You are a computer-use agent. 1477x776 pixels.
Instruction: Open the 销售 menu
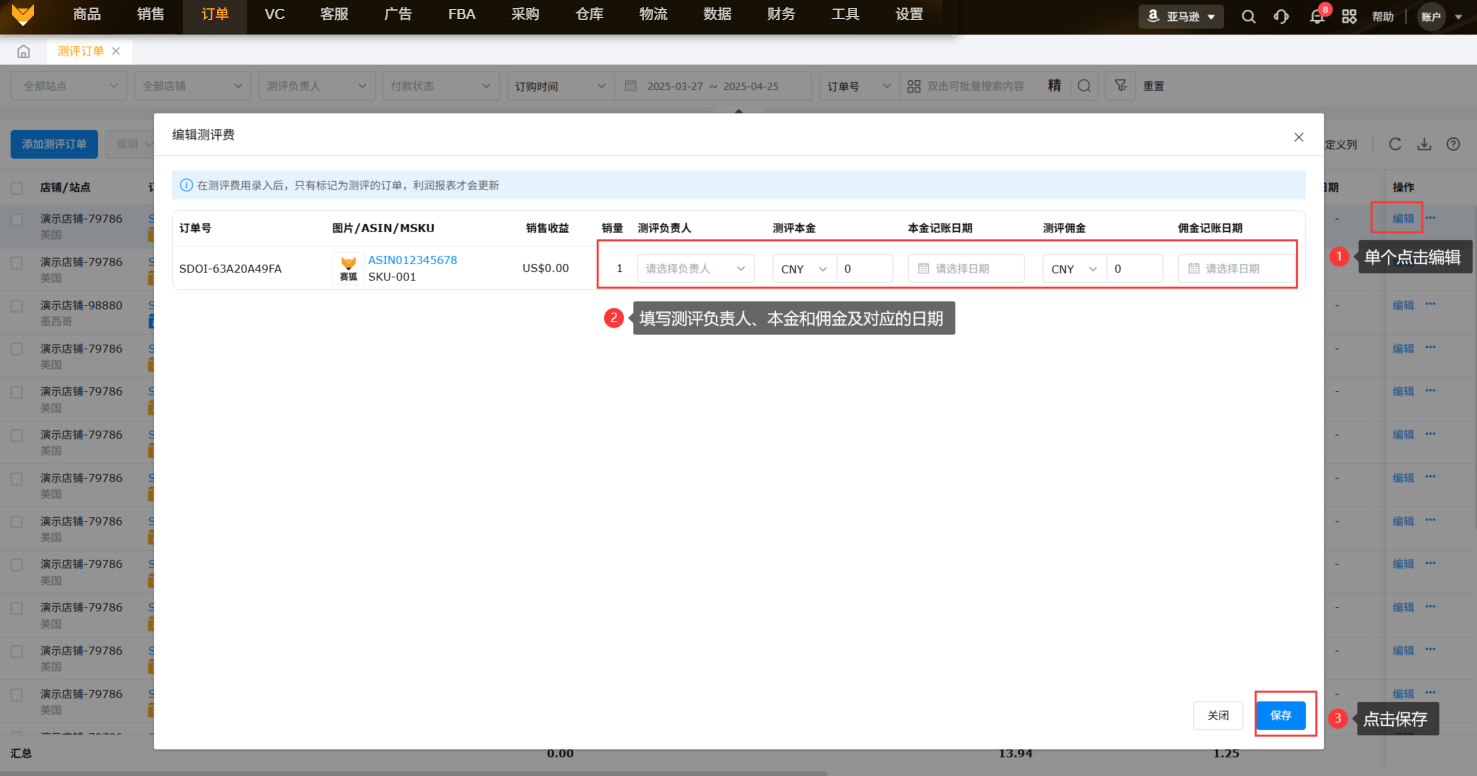point(151,15)
